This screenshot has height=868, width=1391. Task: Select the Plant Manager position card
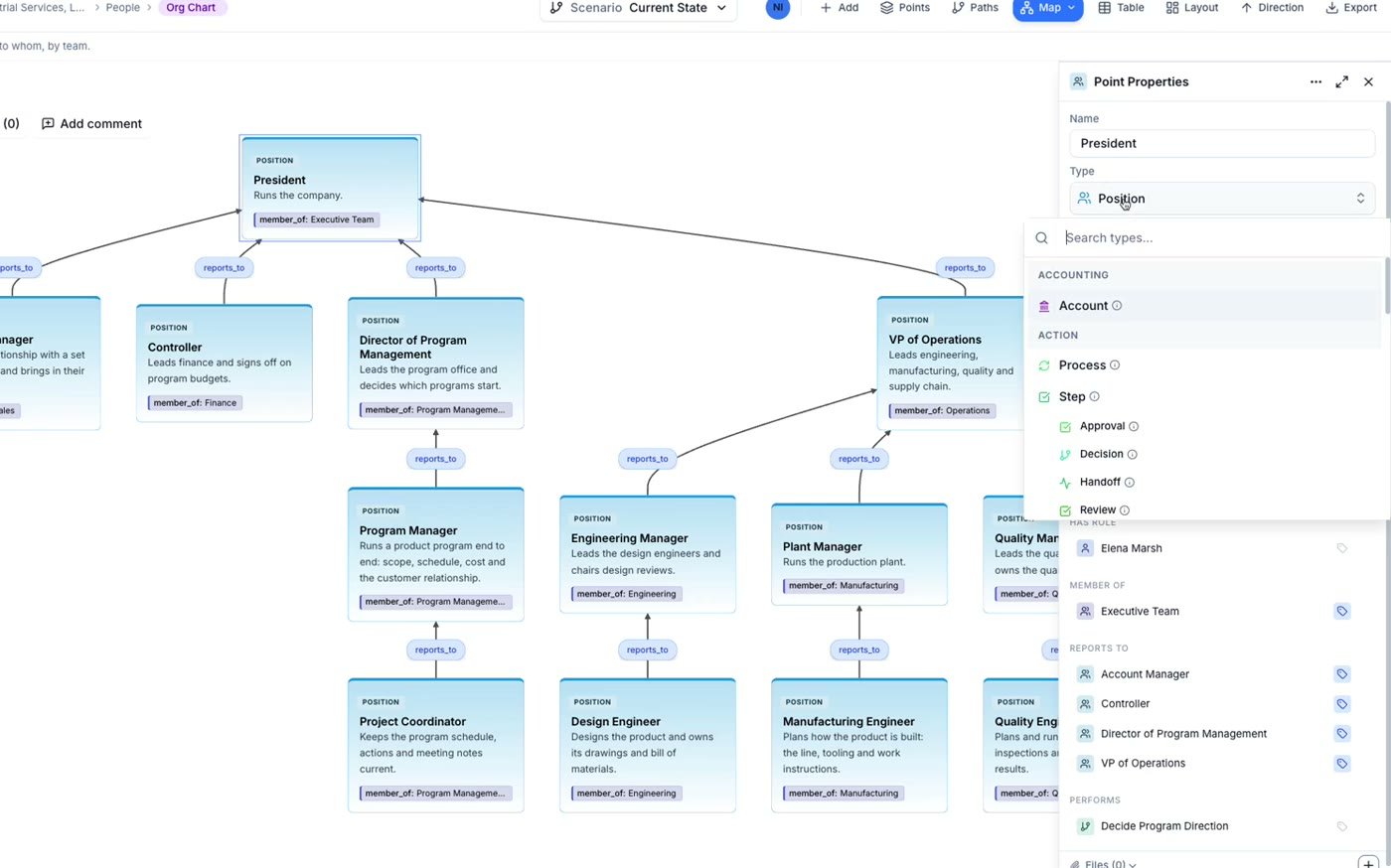coord(859,555)
